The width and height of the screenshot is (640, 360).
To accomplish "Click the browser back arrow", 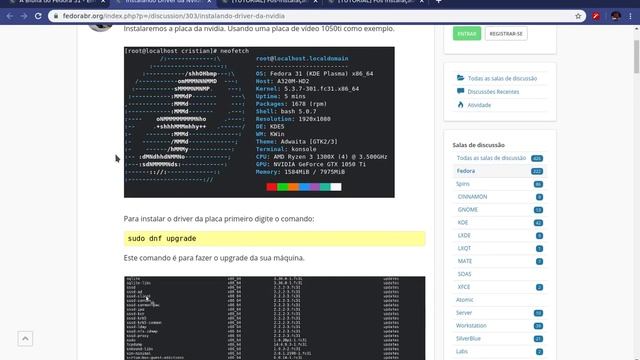I will coord(10,16).
